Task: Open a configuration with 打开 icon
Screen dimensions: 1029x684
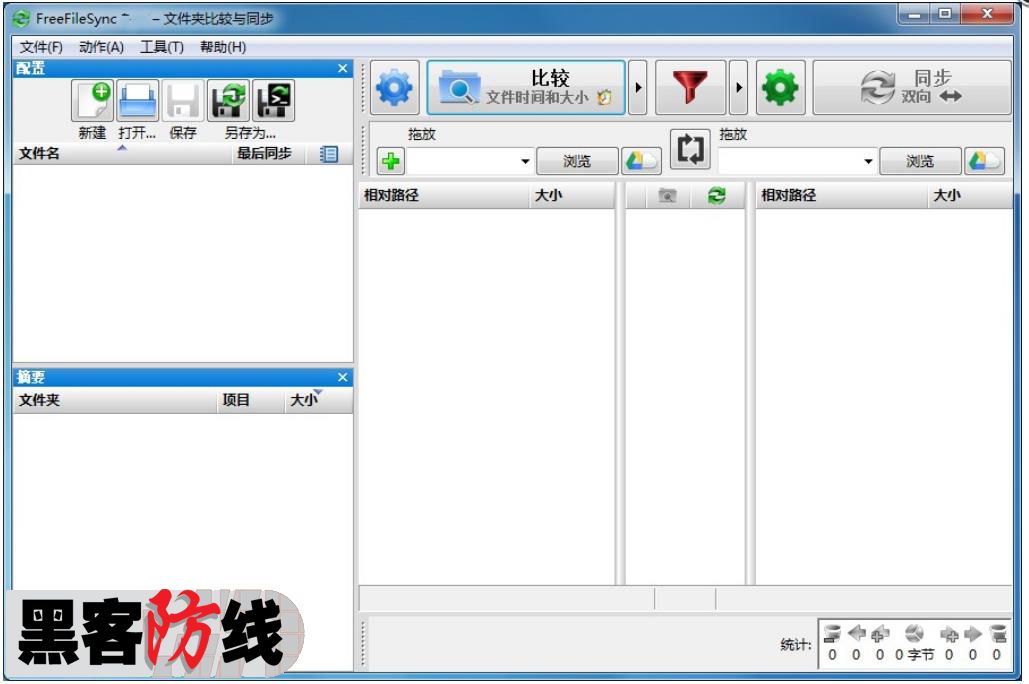Action: (x=138, y=100)
